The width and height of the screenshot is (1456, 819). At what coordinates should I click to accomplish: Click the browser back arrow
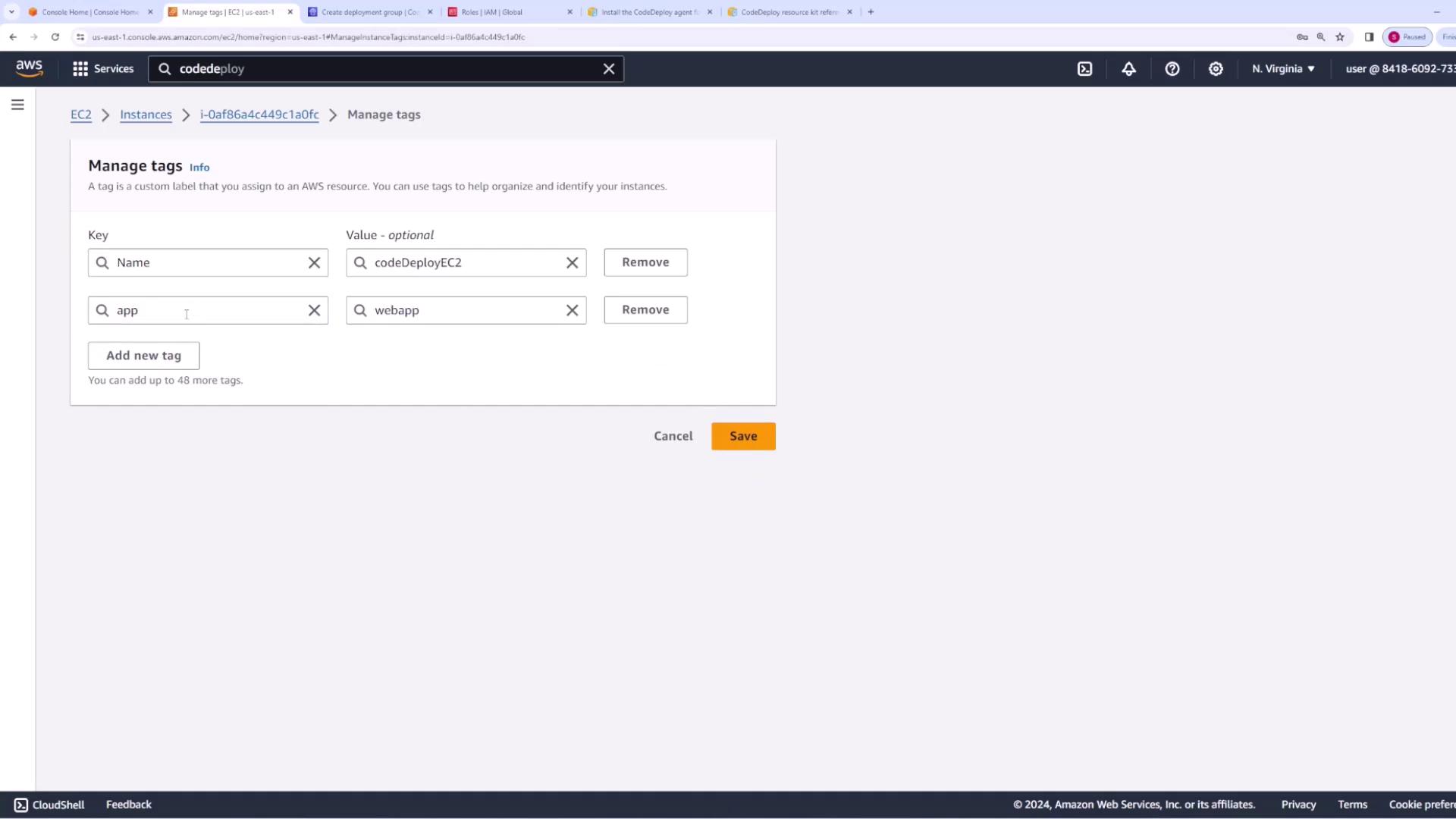coord(13,36)
